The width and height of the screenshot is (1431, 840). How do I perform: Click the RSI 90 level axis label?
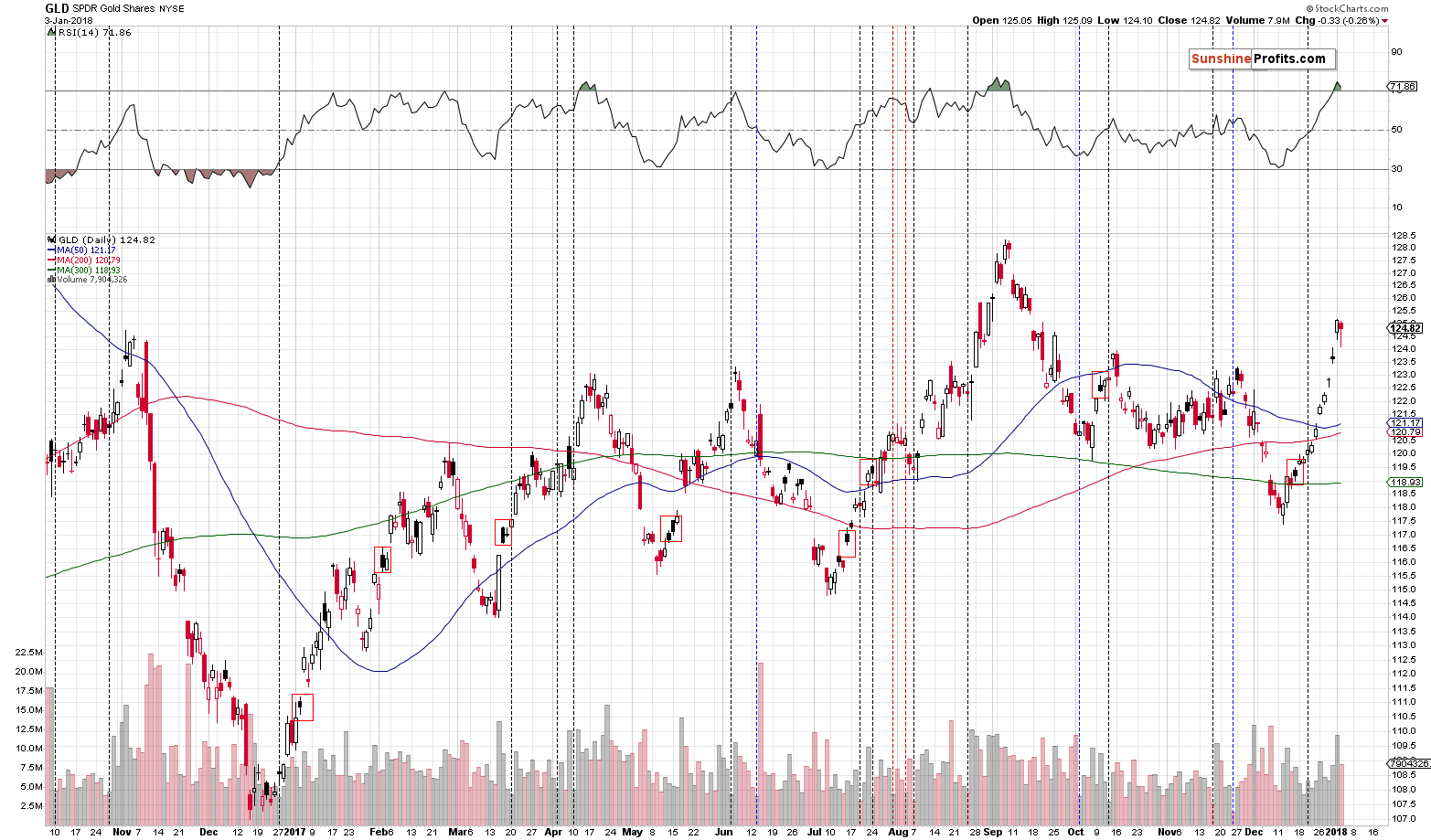[1397, 52]
